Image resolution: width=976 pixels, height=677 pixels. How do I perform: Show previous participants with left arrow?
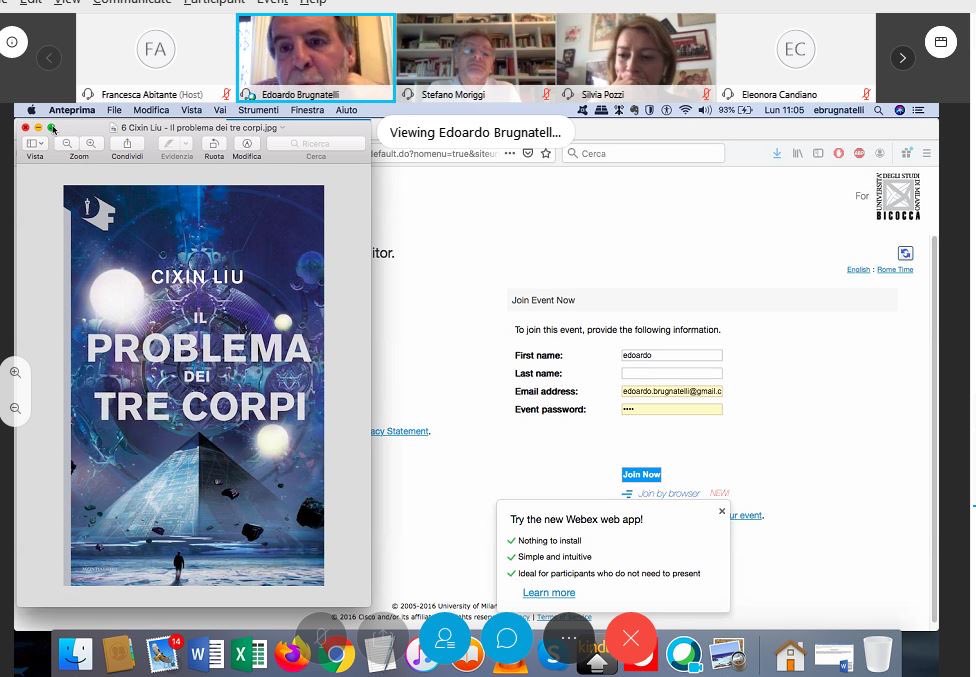pos(49,58)
